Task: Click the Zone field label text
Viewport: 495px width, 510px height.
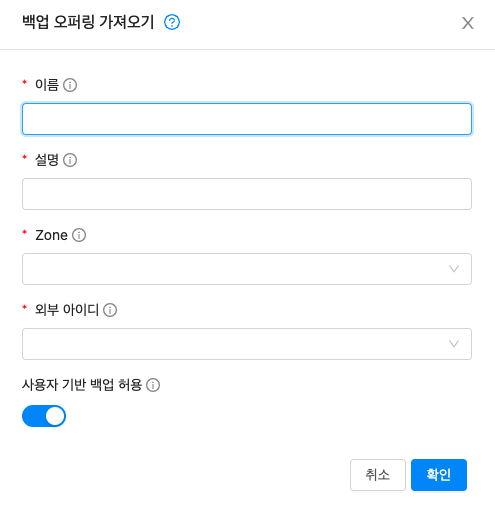Action: [x=51, y=235]
